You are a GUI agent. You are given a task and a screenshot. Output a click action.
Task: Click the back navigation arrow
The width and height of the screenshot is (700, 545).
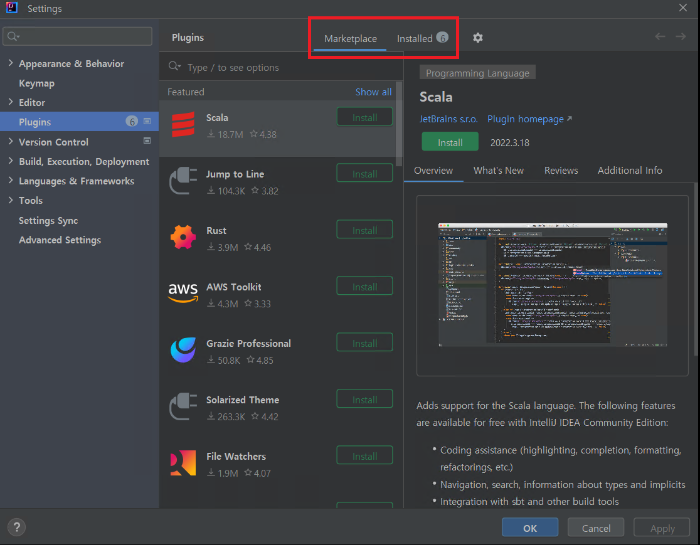[x=660, y=37]
